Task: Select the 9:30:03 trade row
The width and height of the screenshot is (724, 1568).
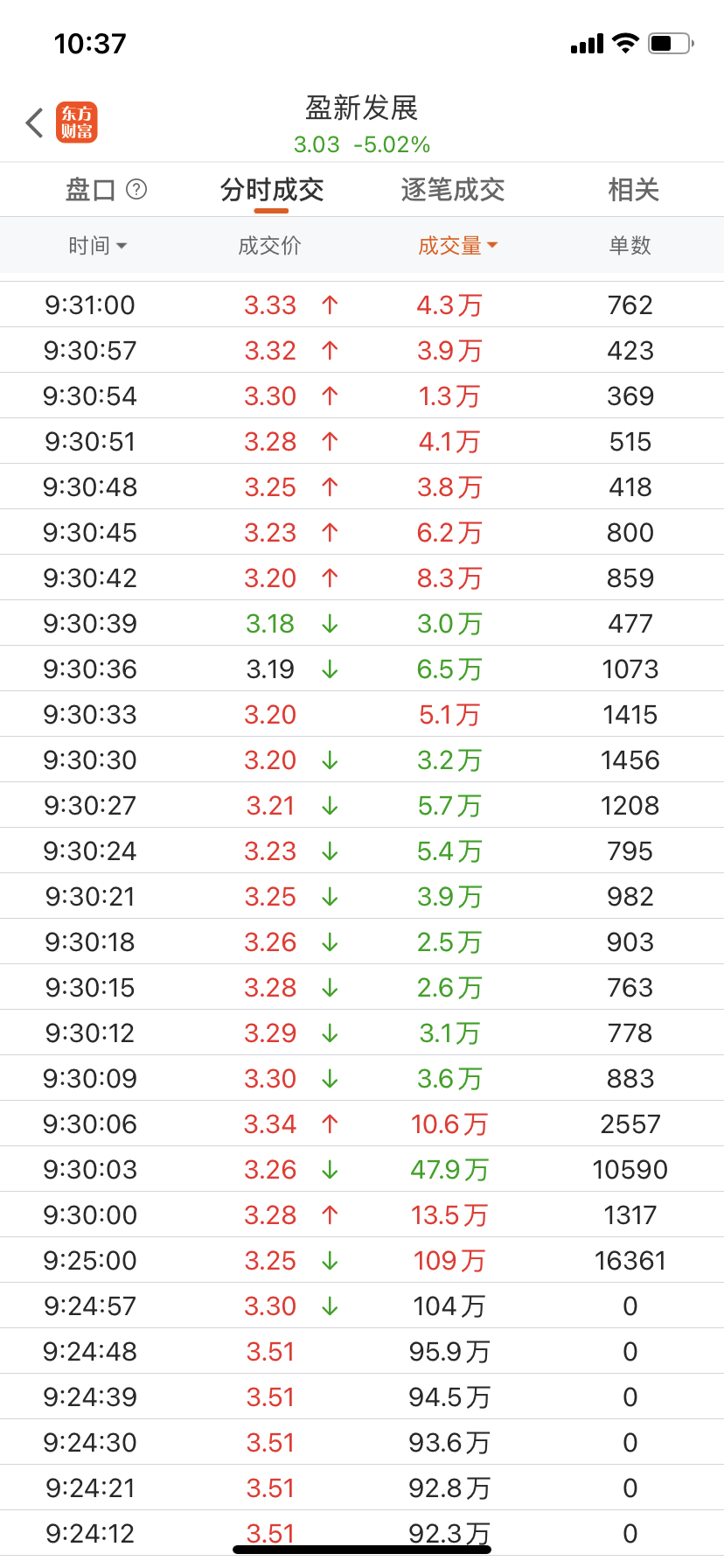Action: 362,1170
